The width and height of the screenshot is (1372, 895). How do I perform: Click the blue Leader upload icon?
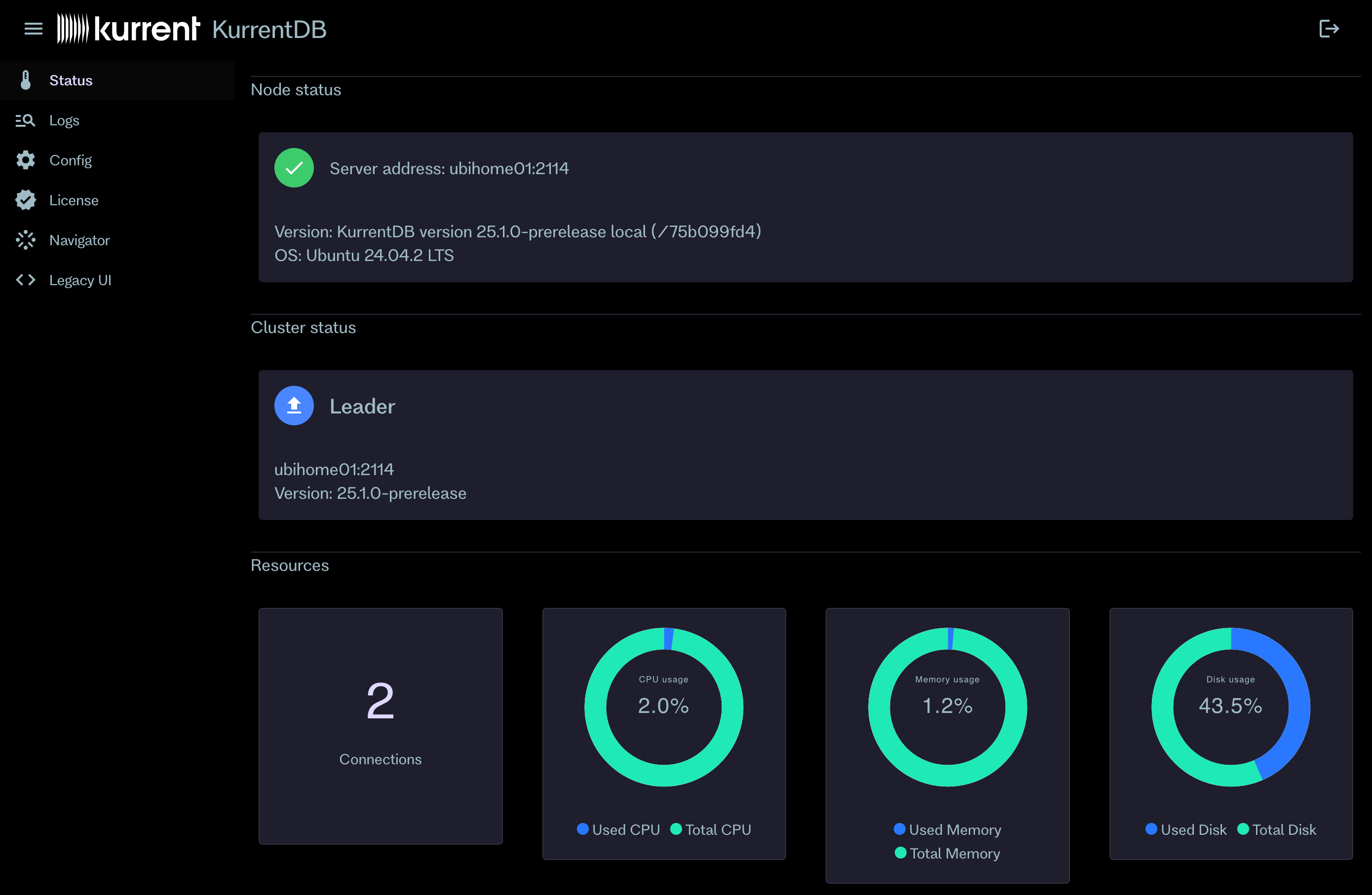click(x=294, y=405)
